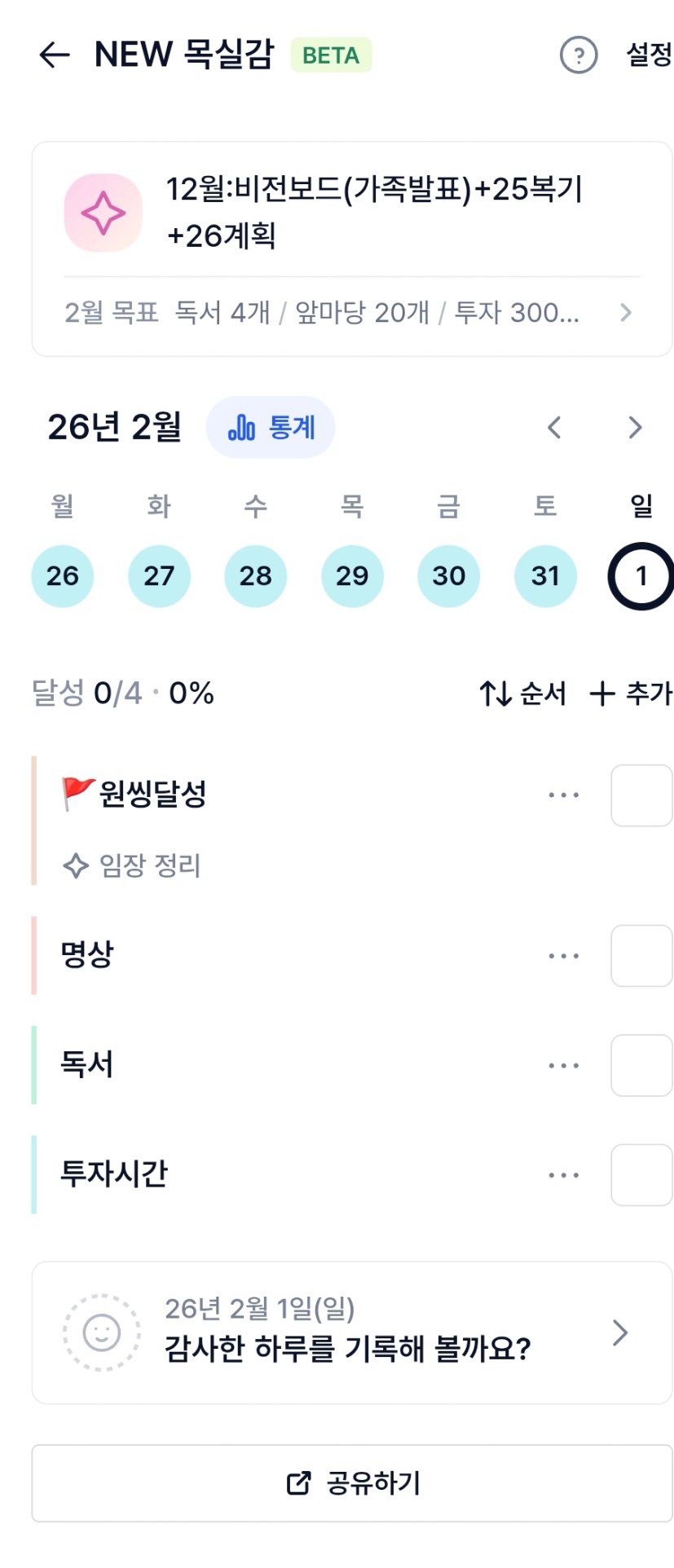Viewport: 674px width, 1568px height.
Task: Open three-dot menu for 원씽달성
Action: click(563, 795)
